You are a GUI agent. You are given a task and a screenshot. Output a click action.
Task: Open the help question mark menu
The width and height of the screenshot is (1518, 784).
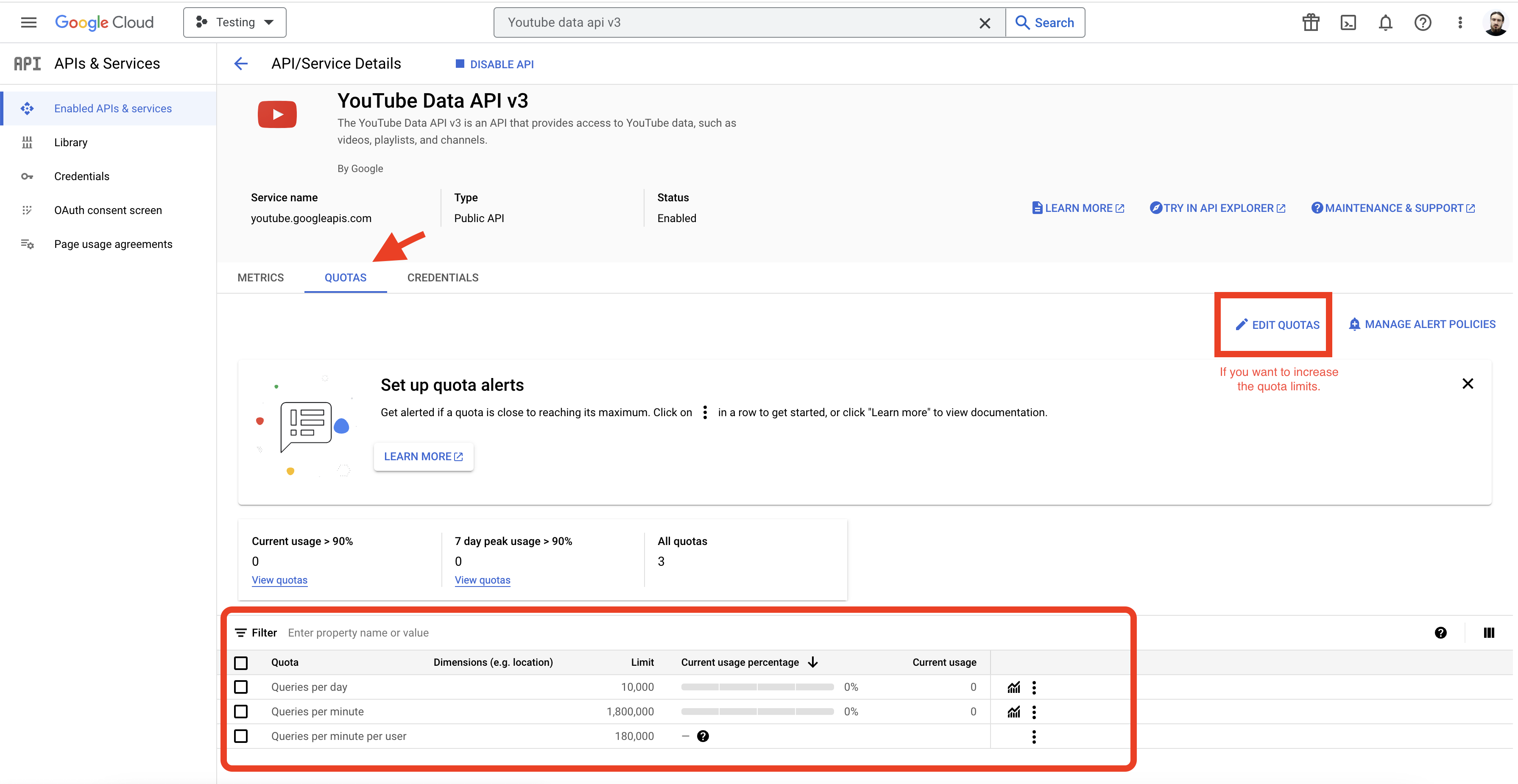click(x=1423, y=22)
